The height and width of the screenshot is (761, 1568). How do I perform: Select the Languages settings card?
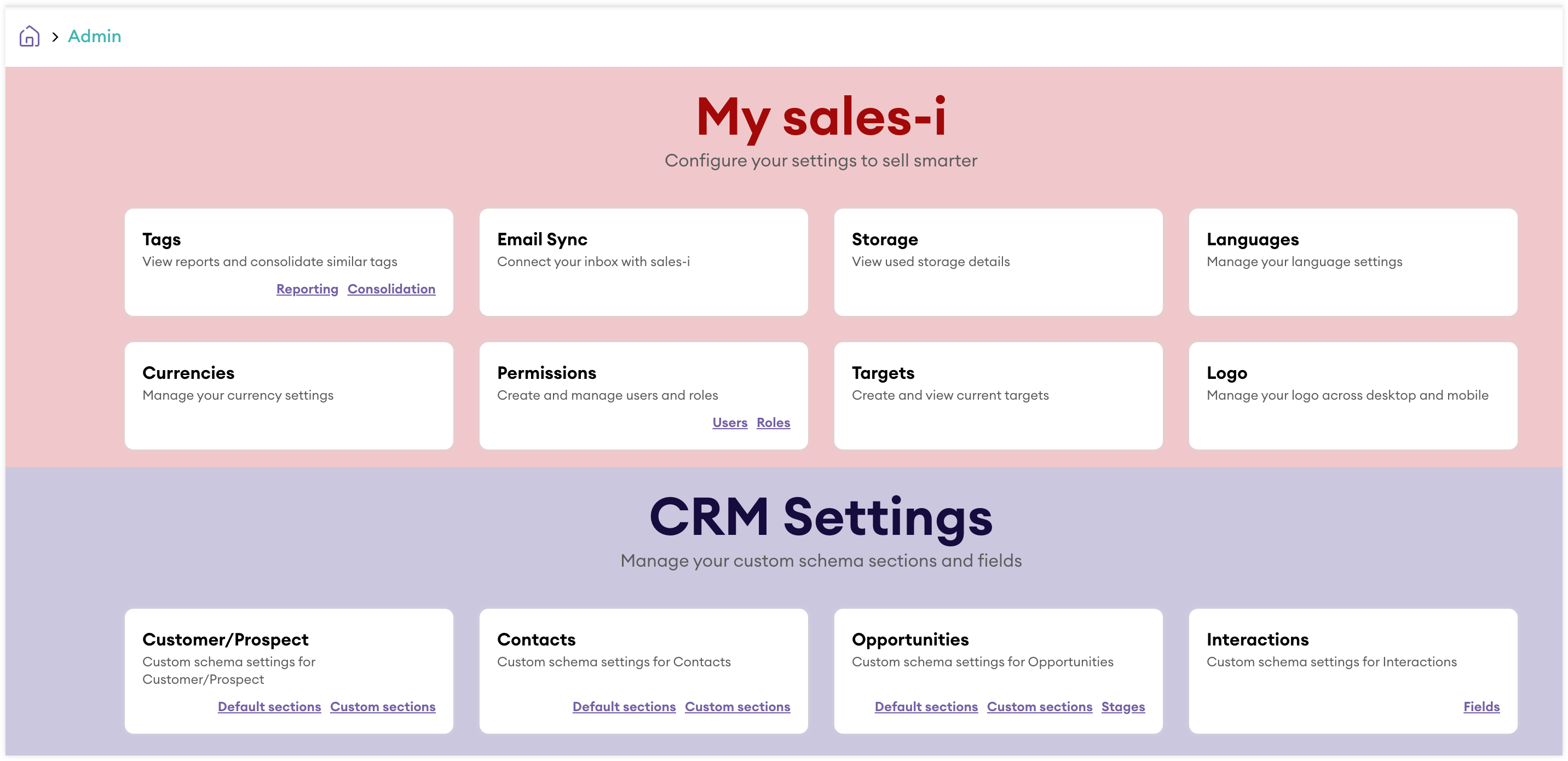pyautogui.click(x=1352, y=262)
